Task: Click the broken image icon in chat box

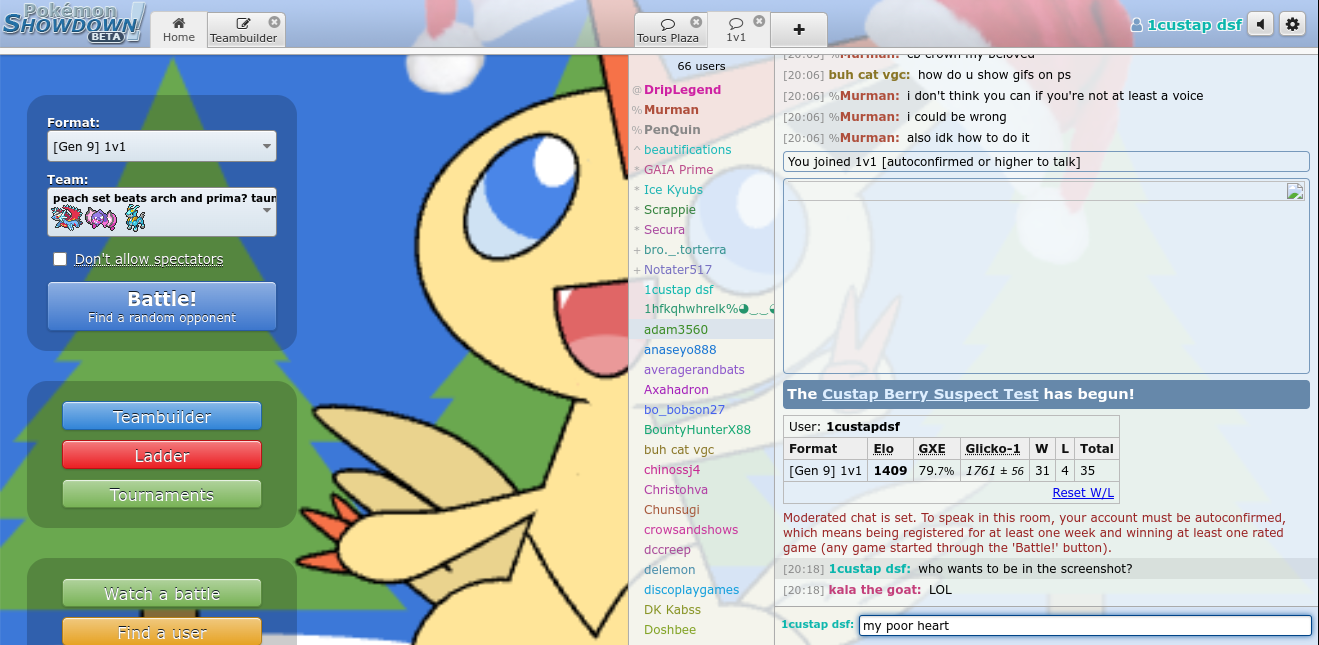Action: coord(1295,192)
